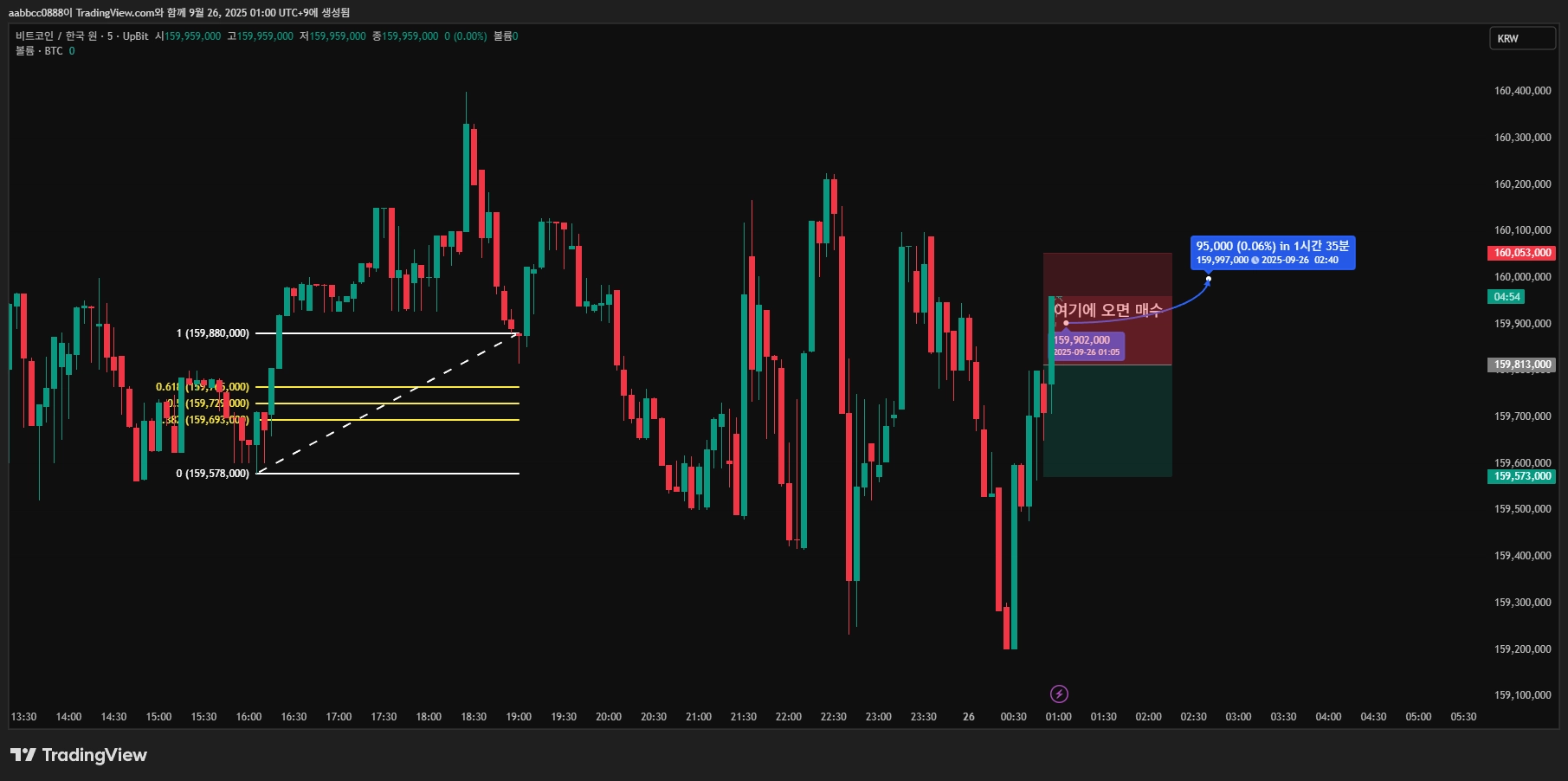The width and height of the screenshot is (1568, 781).
Task: Select the '여기에 오면 매수' text annotation
Action: [1107, 310]
